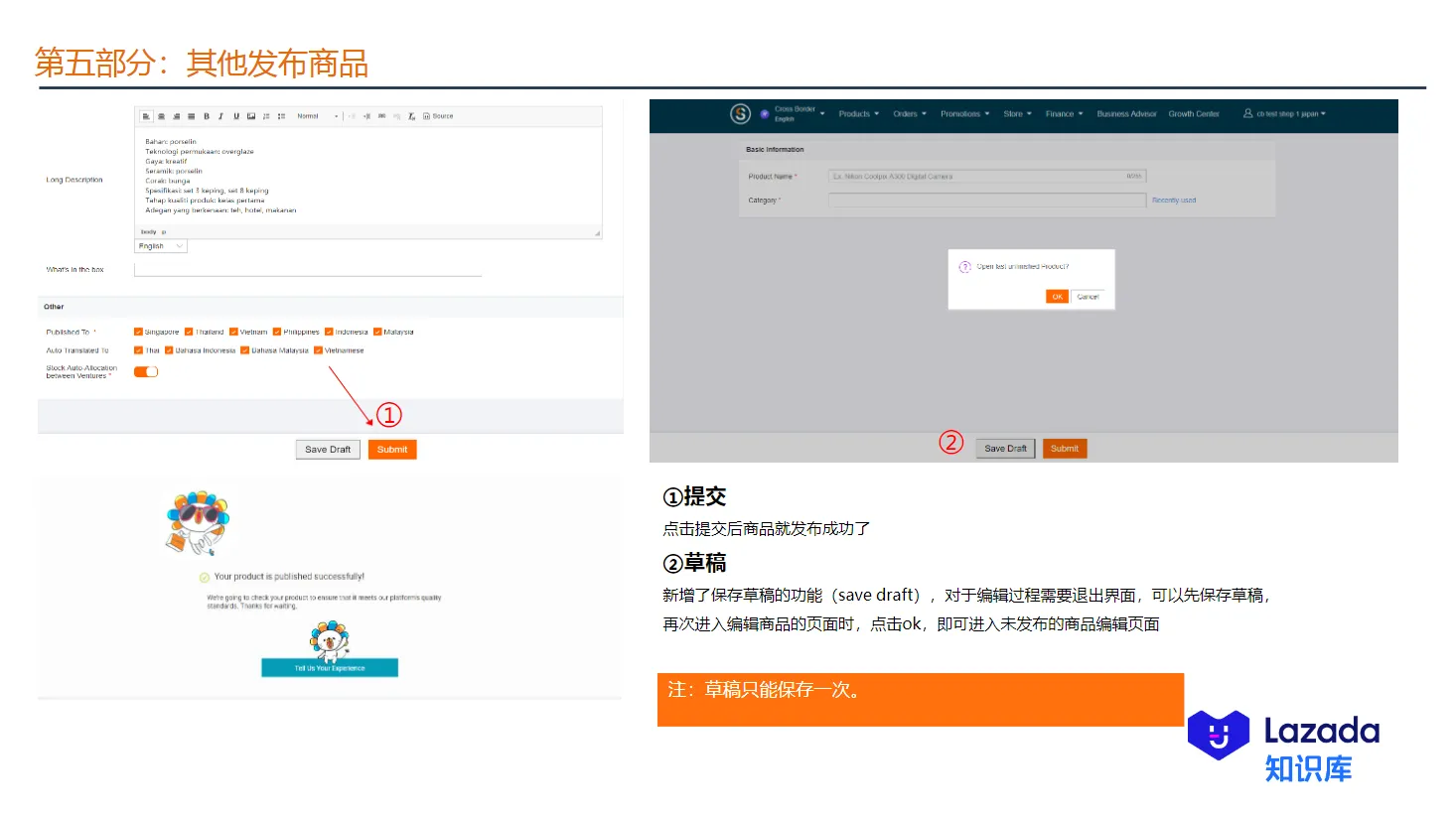Click the Underline icon in the editor toolbar
This screenshot has height=818, width=1456.
pos(235,116)
